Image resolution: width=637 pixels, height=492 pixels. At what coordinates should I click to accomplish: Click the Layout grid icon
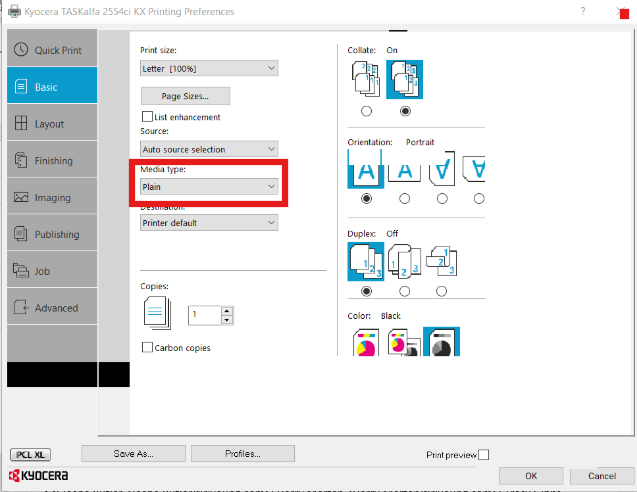[21, 123]
